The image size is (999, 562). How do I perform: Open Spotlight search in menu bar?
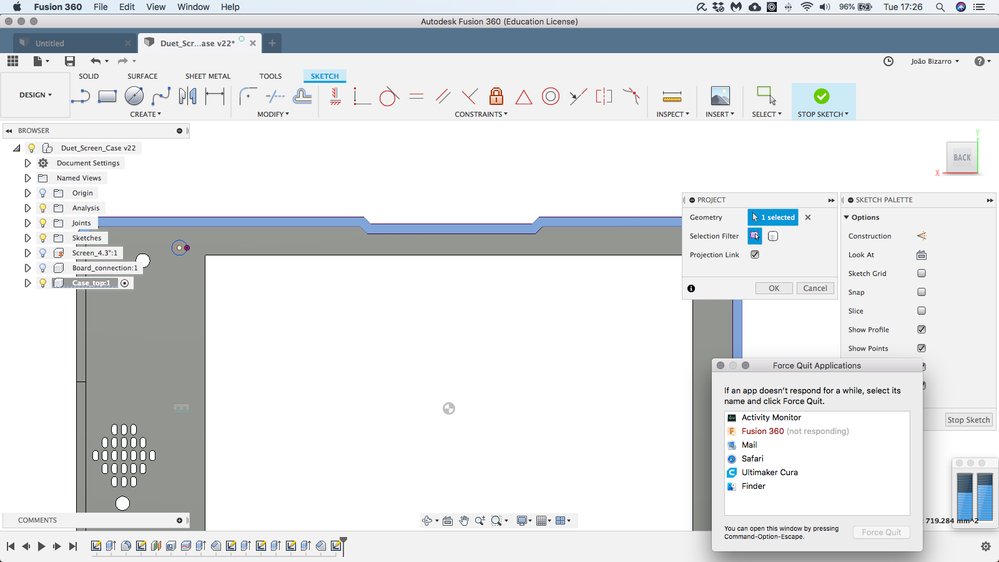point(940,7)
